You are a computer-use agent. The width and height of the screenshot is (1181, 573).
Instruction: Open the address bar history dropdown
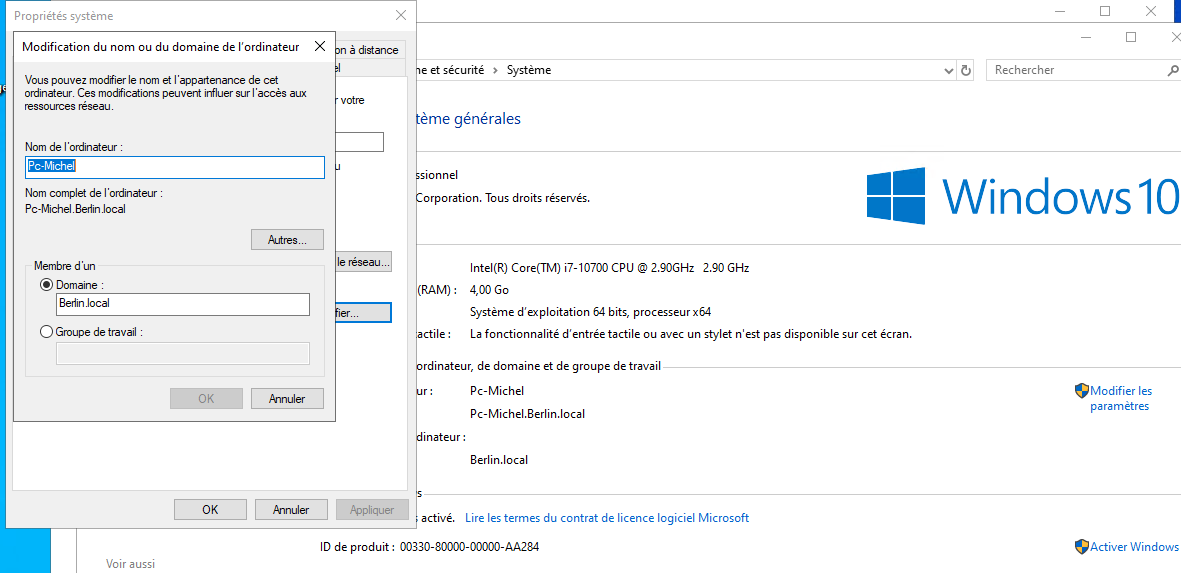(x=949, y=71)
